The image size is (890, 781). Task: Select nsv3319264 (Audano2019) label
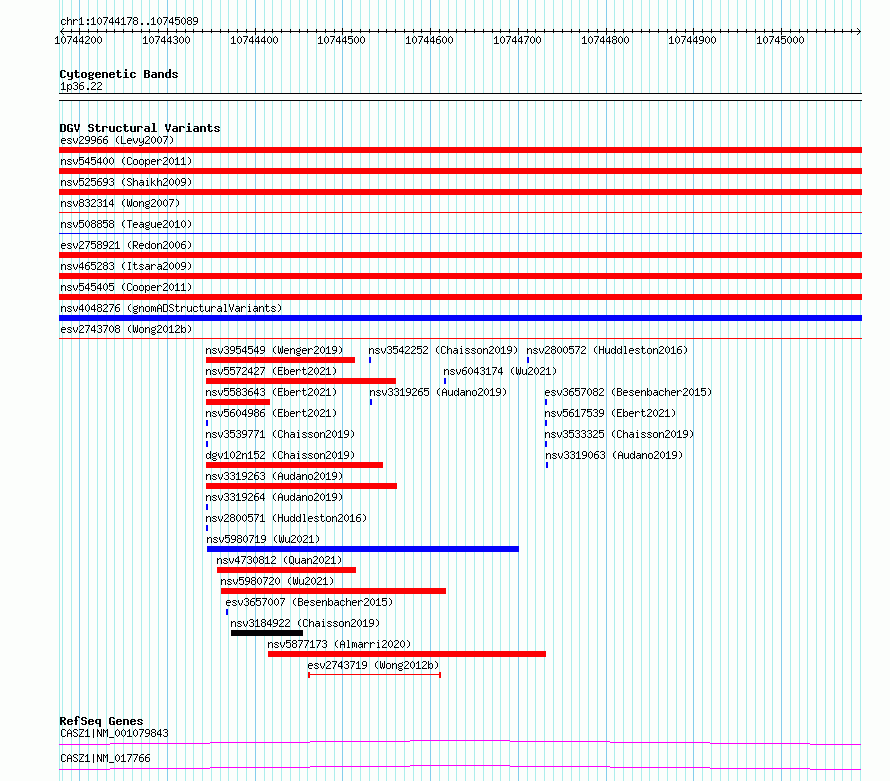pos(274,497)
